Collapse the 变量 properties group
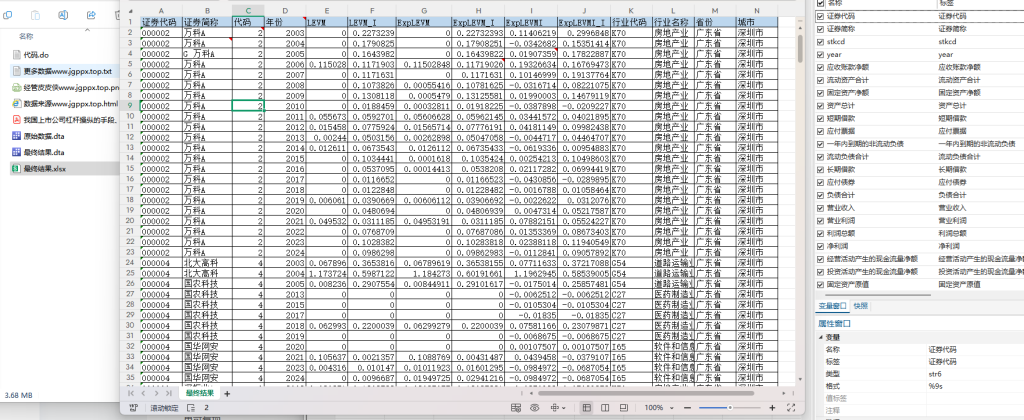This screenshot has width=1024, height=420. (820, 337)
